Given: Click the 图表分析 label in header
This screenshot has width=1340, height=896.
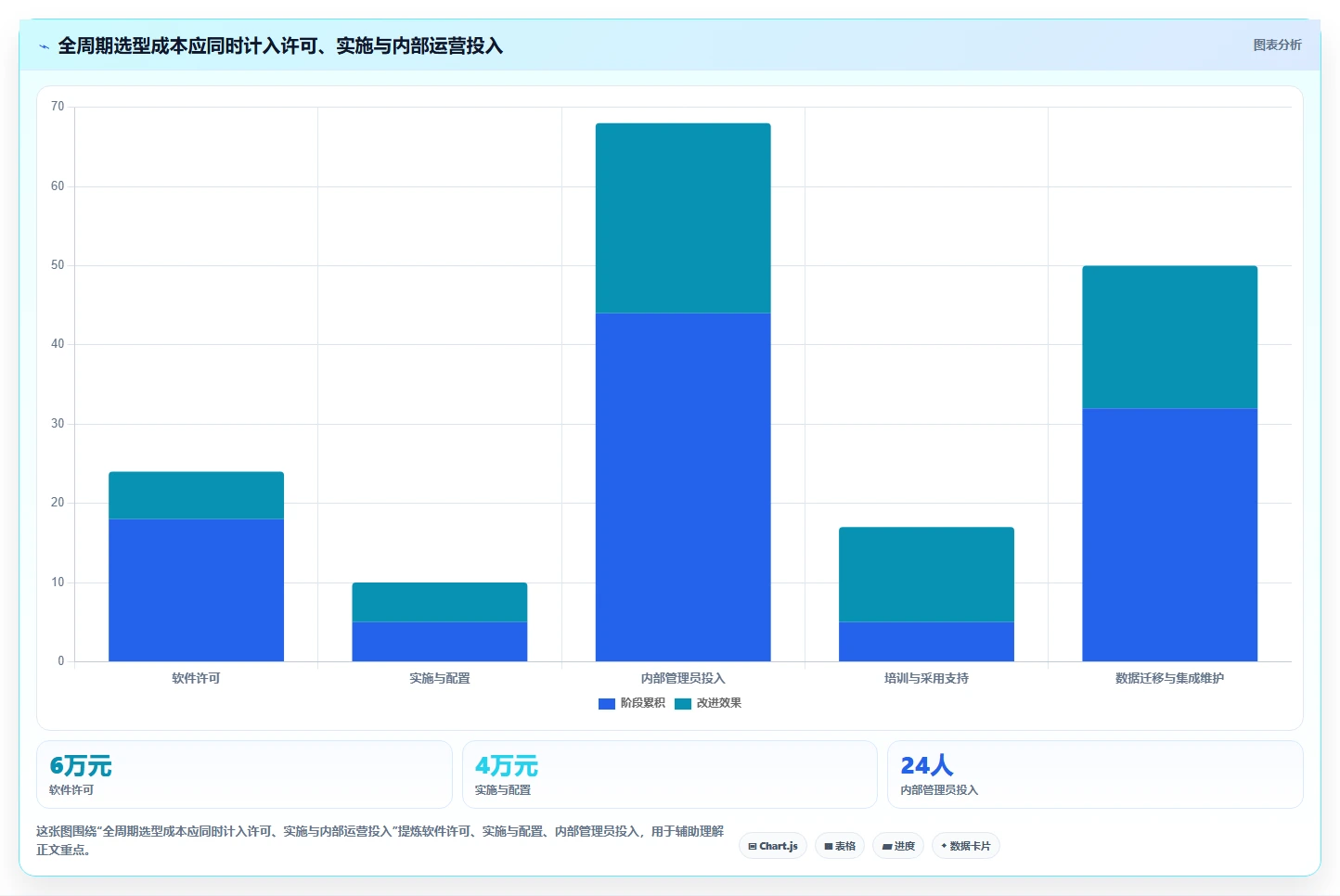Looking at the screenshot, I should [x=1277, y=45].
